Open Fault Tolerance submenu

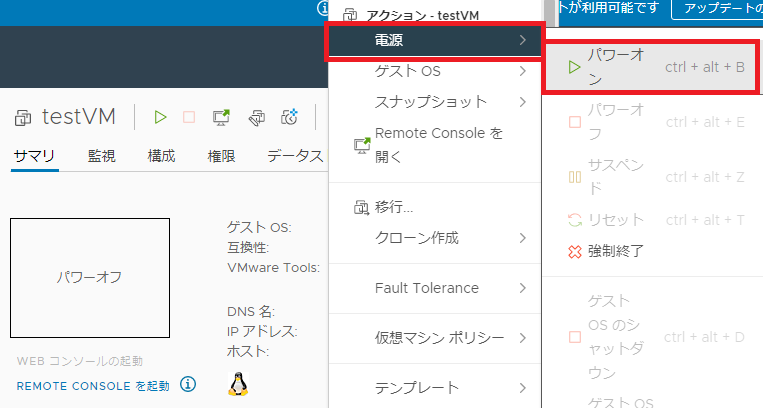tap(435, 288)
